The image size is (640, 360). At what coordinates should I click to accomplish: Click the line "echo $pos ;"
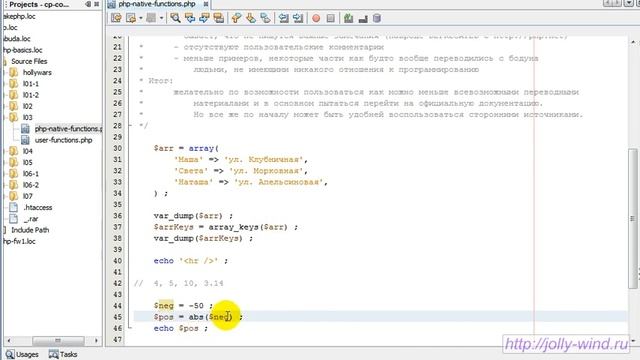(x=181, y=328)
